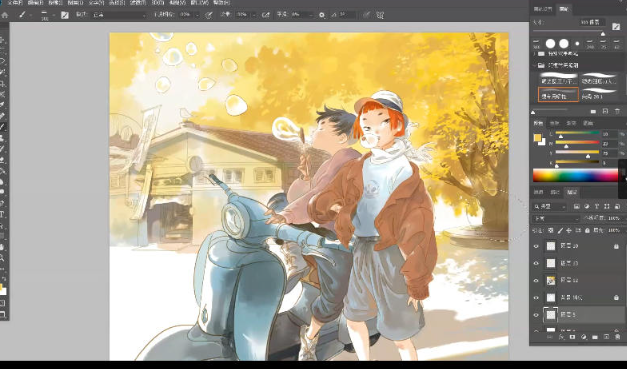
Task: Open the layer blend mode dropdown
Action: pyautogui.click(x=555, y=219)
